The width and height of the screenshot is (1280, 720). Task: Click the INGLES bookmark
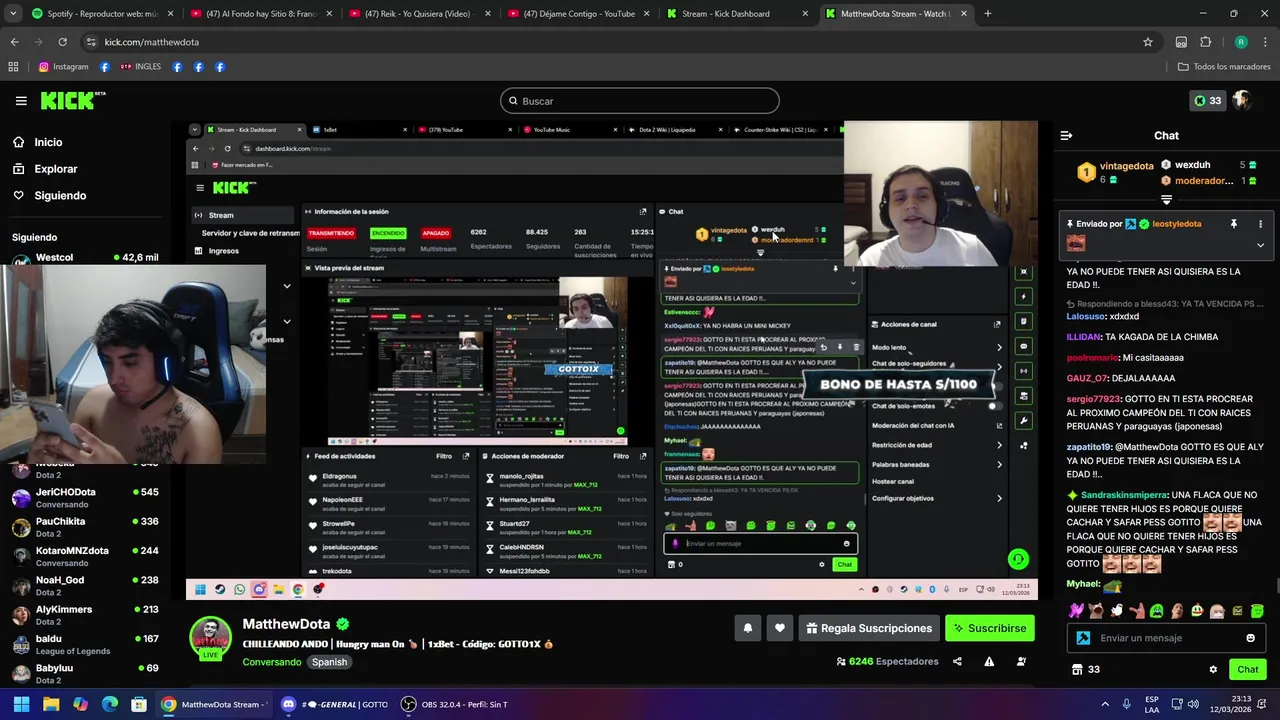[x=141, y=67]
